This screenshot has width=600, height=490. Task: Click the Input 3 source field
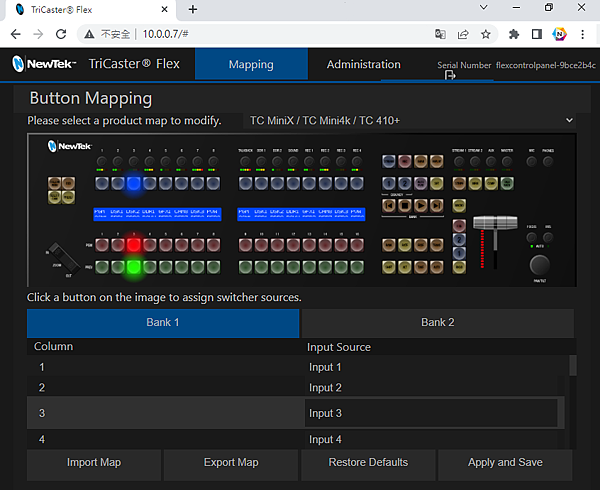[x=431, y=413]
